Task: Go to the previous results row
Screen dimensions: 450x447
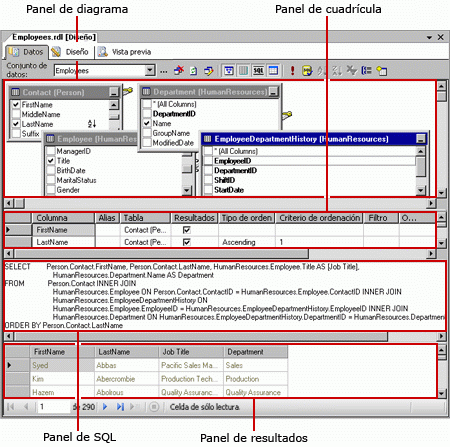Action: (x=26, y=407)
